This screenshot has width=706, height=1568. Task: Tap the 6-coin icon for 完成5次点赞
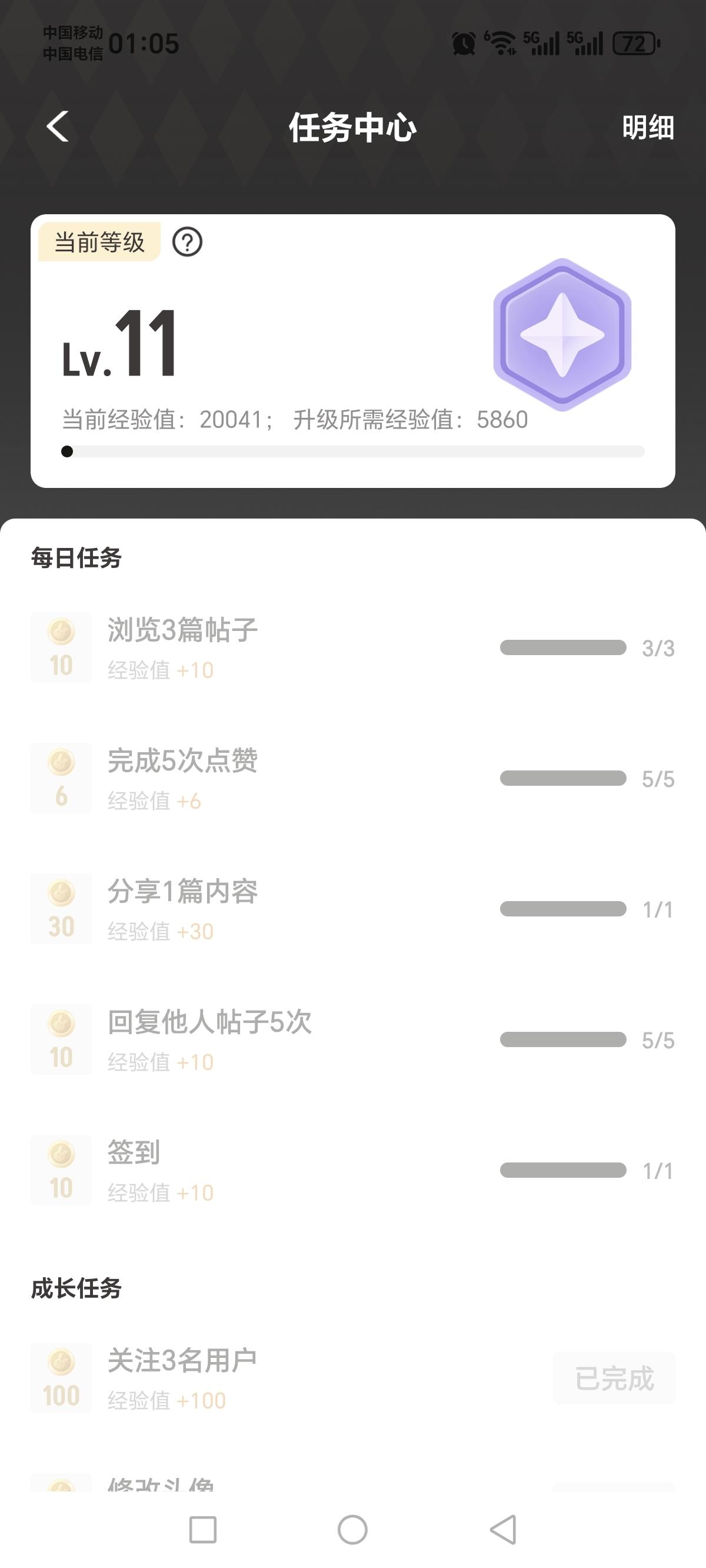(61, 778)
